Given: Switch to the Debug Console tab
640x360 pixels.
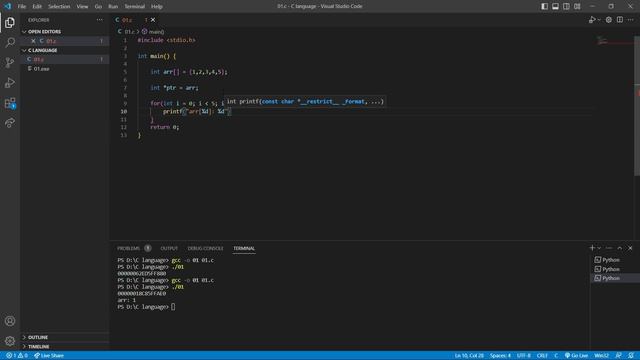Looking at the screenshot, I should click(205, 248).
